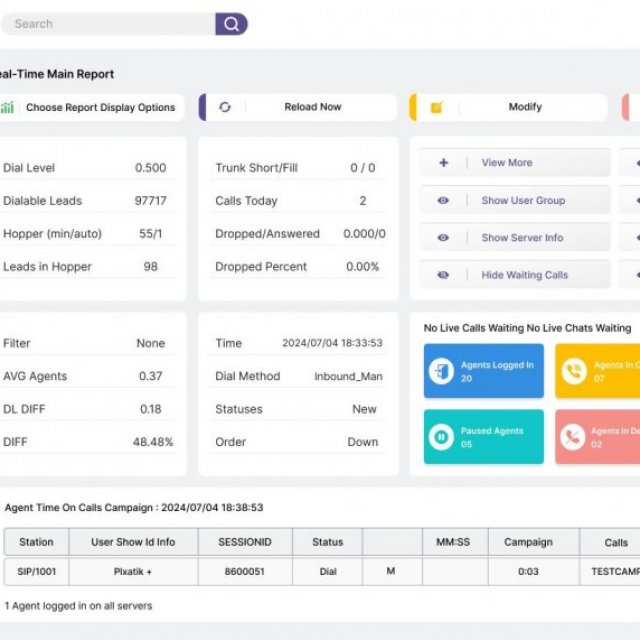Viewport: 640px width, 640px height.
Task: Open Choose Report Display Options
Action: click(92, 107)
